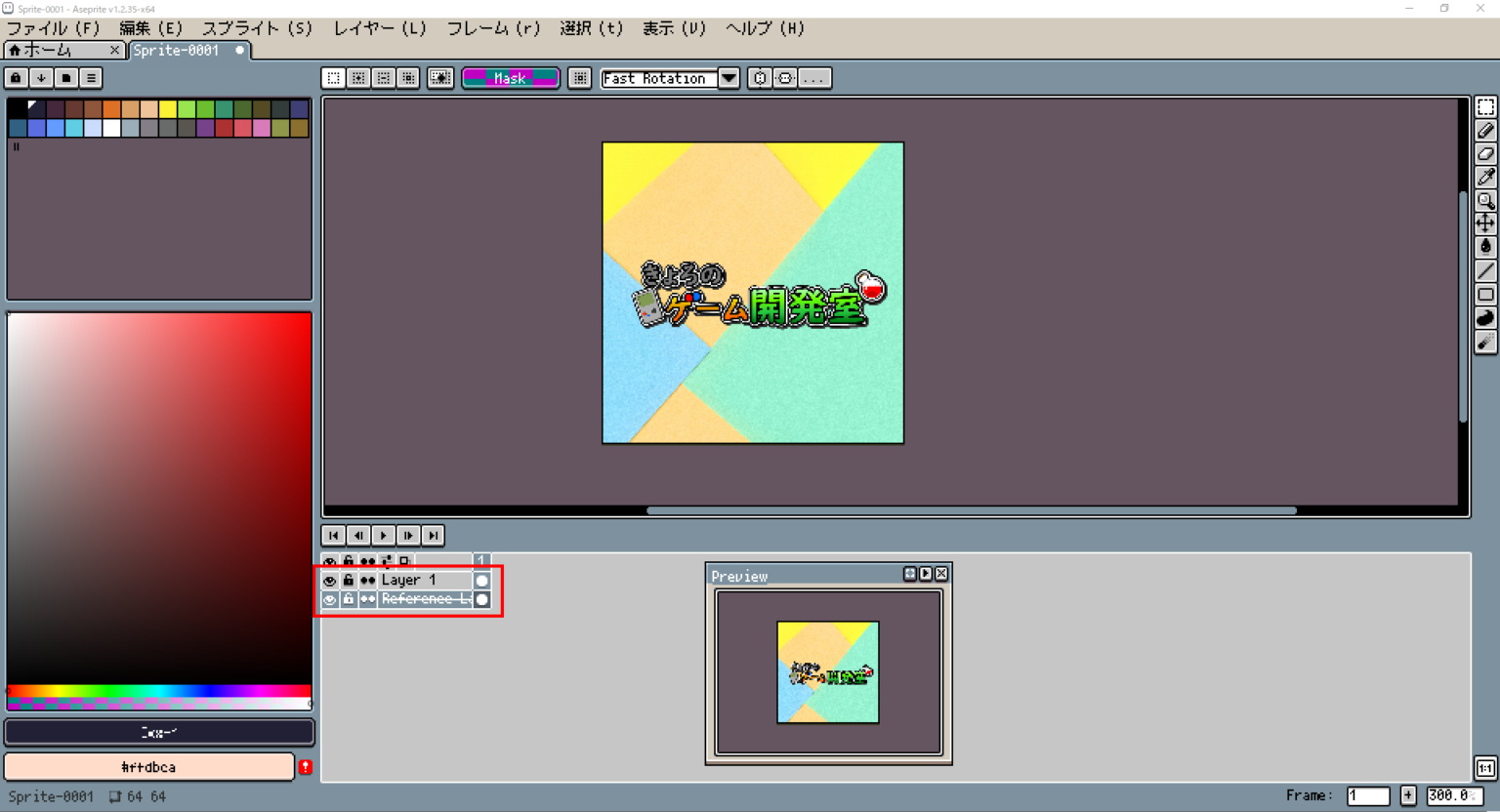Viewport: 1500px width, 812px height.
Task: Click the #ffdbca background color button
Action: (148, 767)
